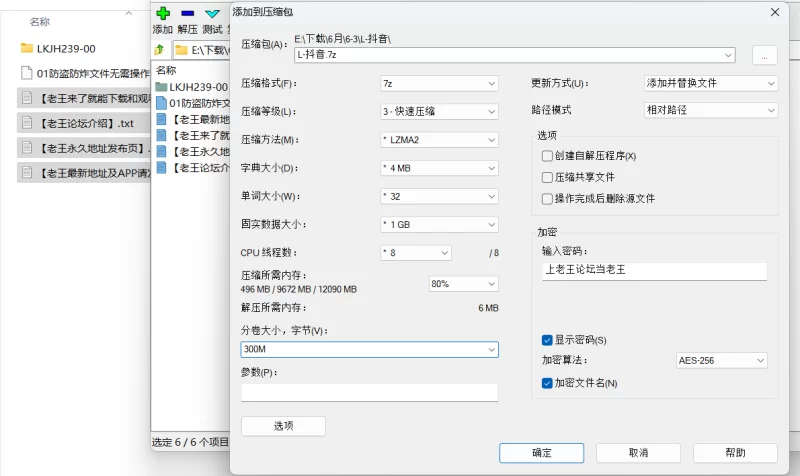Click the 参数 input field
The height and width of the screenshot is (476, 800).
[x=369, y=392]
